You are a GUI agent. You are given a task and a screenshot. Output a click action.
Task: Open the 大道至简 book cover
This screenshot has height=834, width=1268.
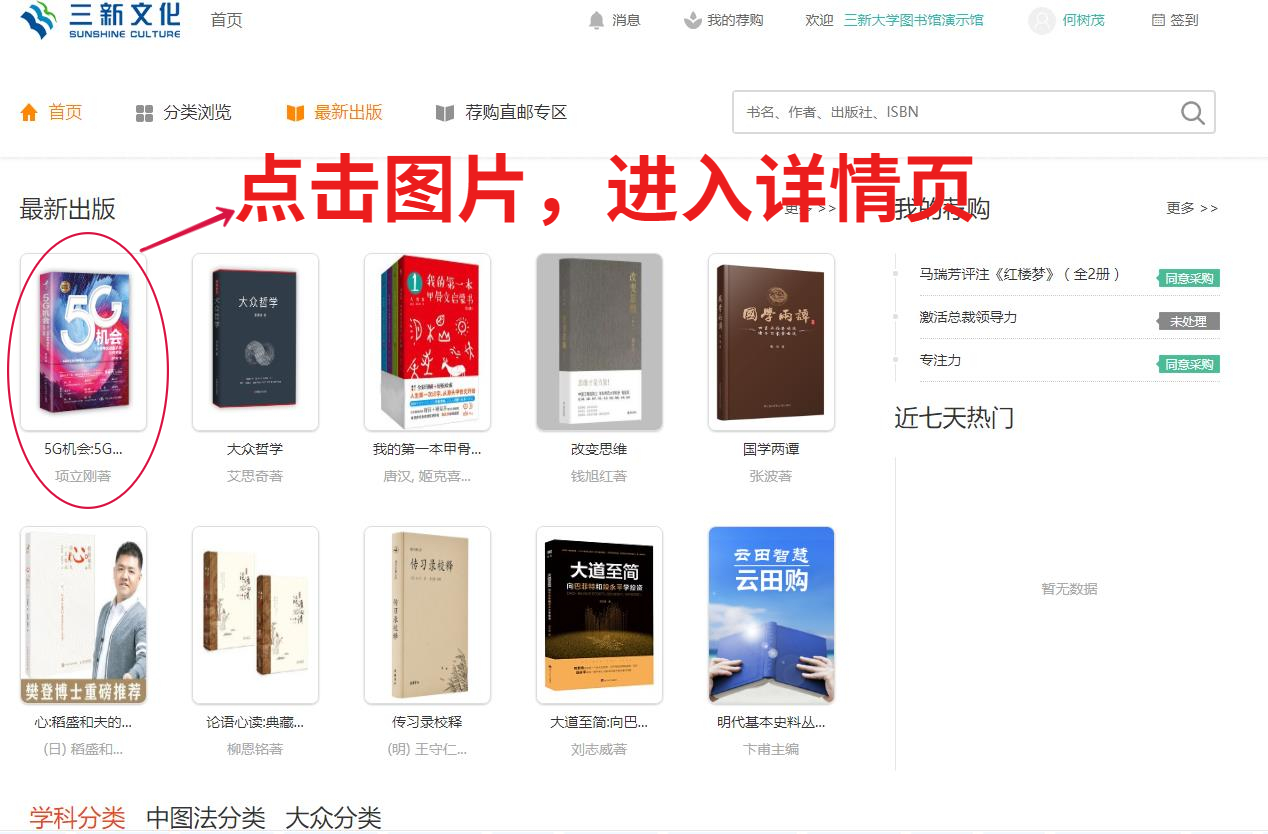[x=599, y=615]
